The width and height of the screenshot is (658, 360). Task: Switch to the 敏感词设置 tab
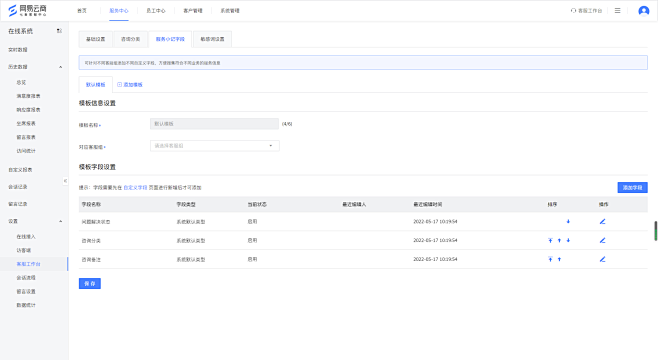pyautogui.click(x=212, y=39)
